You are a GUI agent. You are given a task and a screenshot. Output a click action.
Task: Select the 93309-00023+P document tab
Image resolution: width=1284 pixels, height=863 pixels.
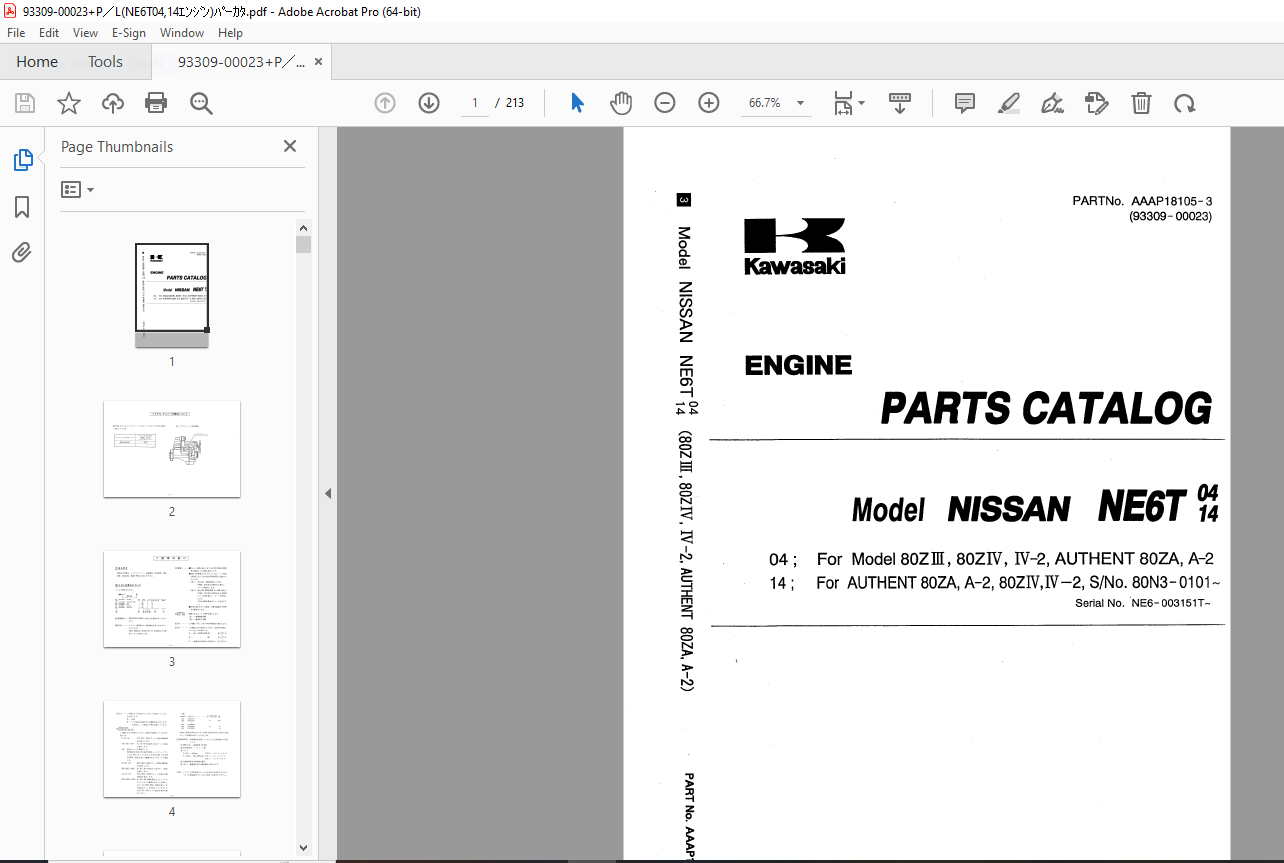(241, 62)
